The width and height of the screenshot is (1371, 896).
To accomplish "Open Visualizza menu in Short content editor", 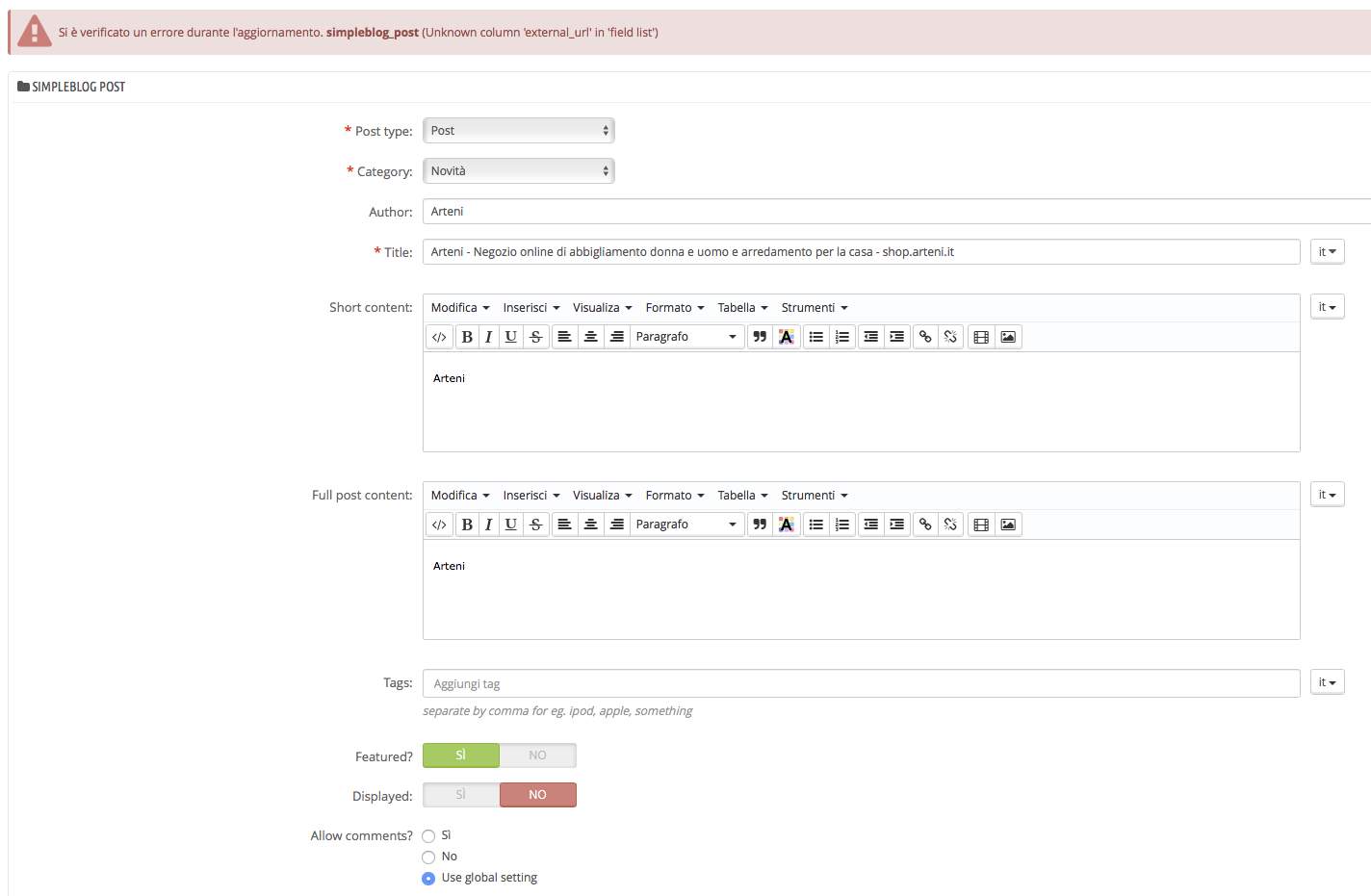I will (603, 308).
